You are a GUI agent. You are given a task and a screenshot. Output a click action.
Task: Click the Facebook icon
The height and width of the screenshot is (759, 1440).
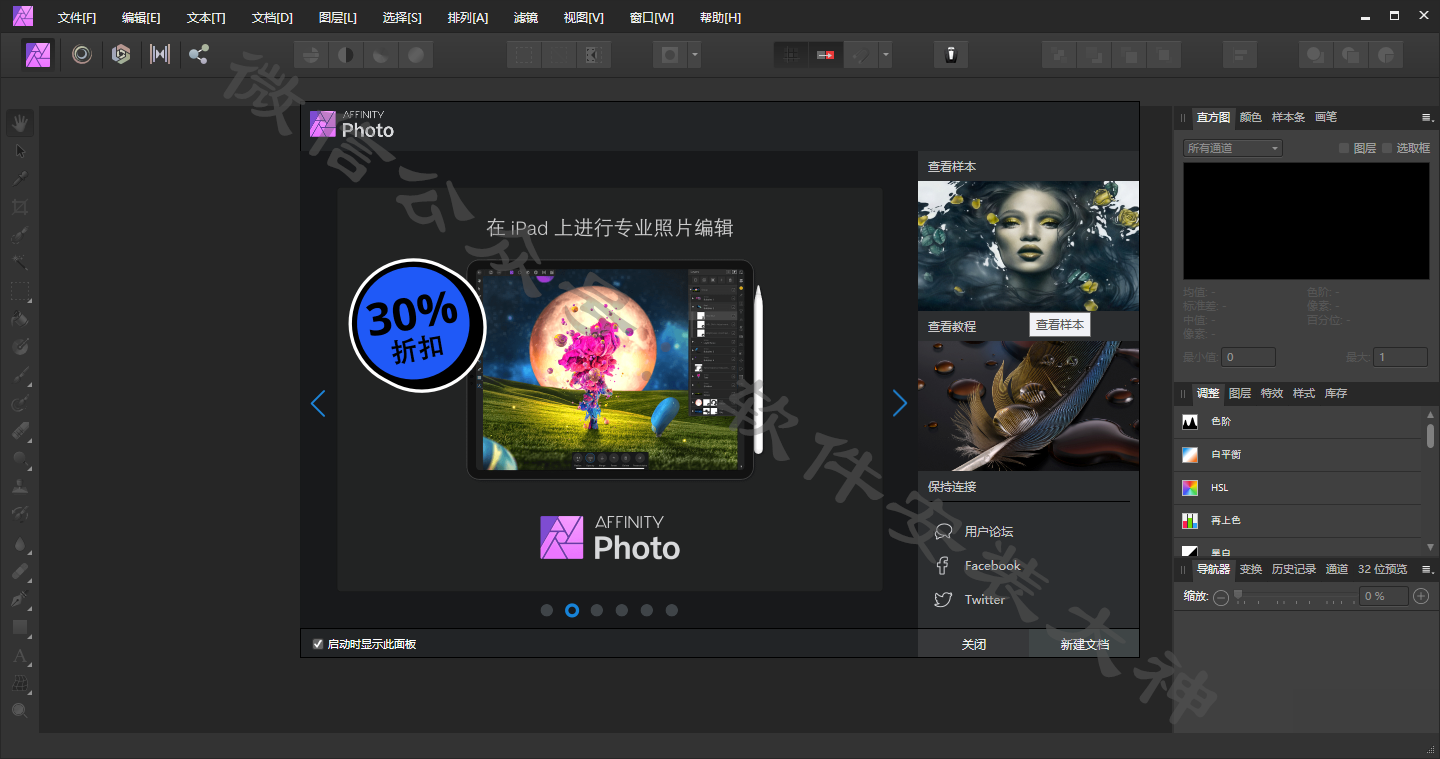[x=942, y=566]
